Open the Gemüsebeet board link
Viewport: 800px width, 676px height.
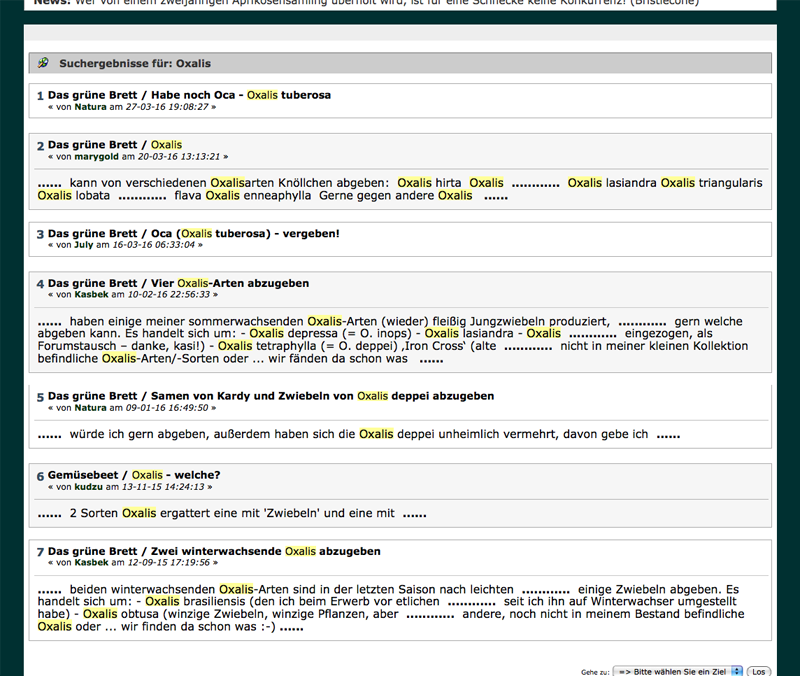coord(84,475)
